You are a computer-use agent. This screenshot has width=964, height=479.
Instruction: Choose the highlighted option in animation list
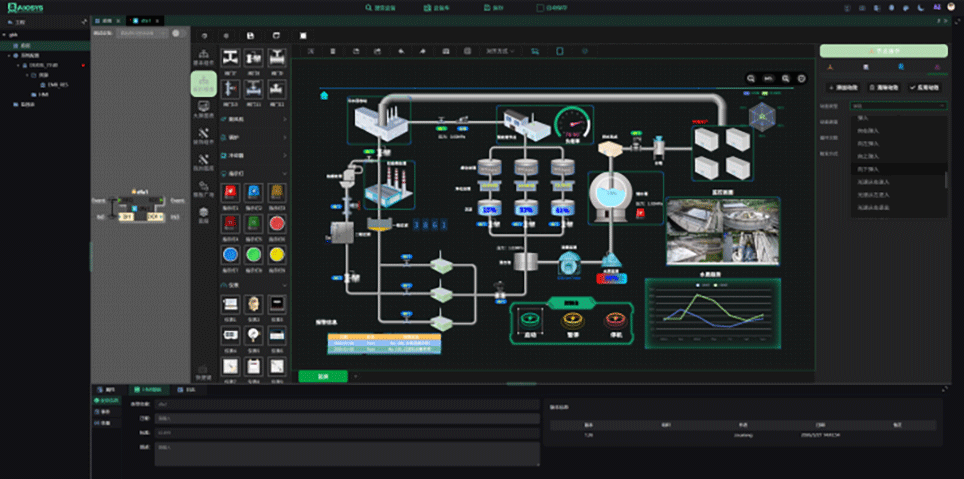click(x=898, y=168)
